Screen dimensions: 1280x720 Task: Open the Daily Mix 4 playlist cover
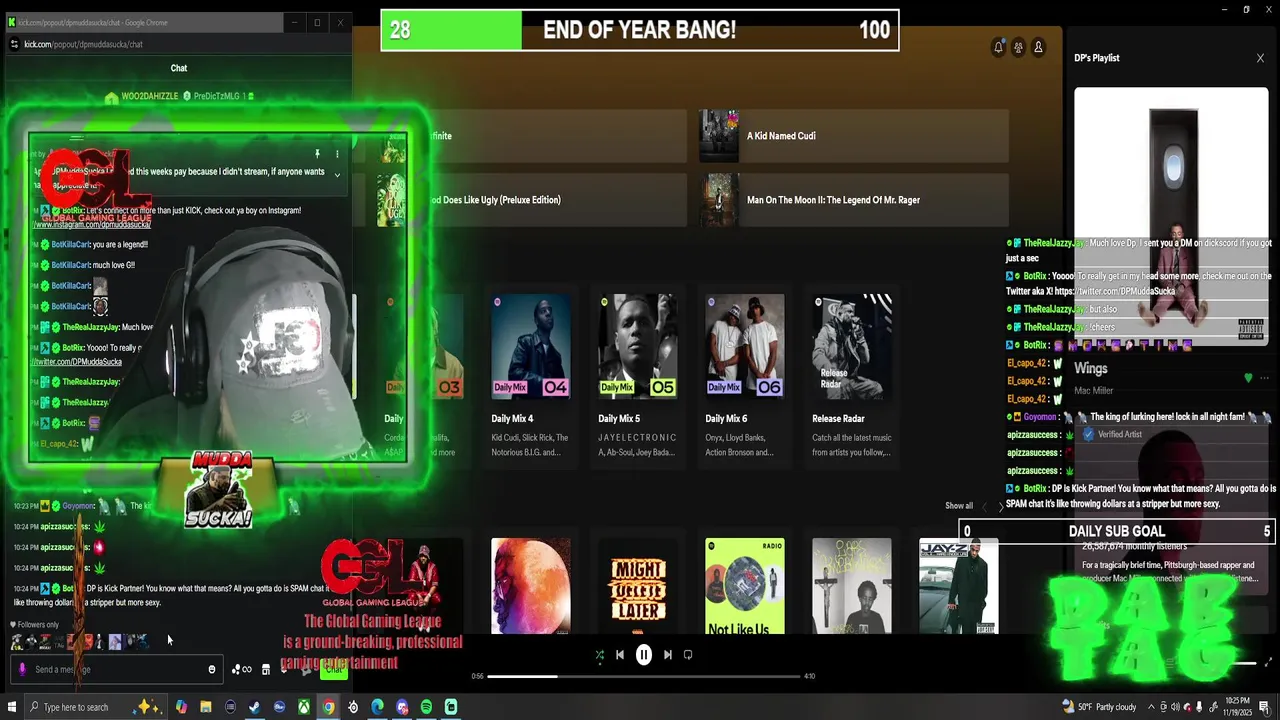tap(531, 347)
